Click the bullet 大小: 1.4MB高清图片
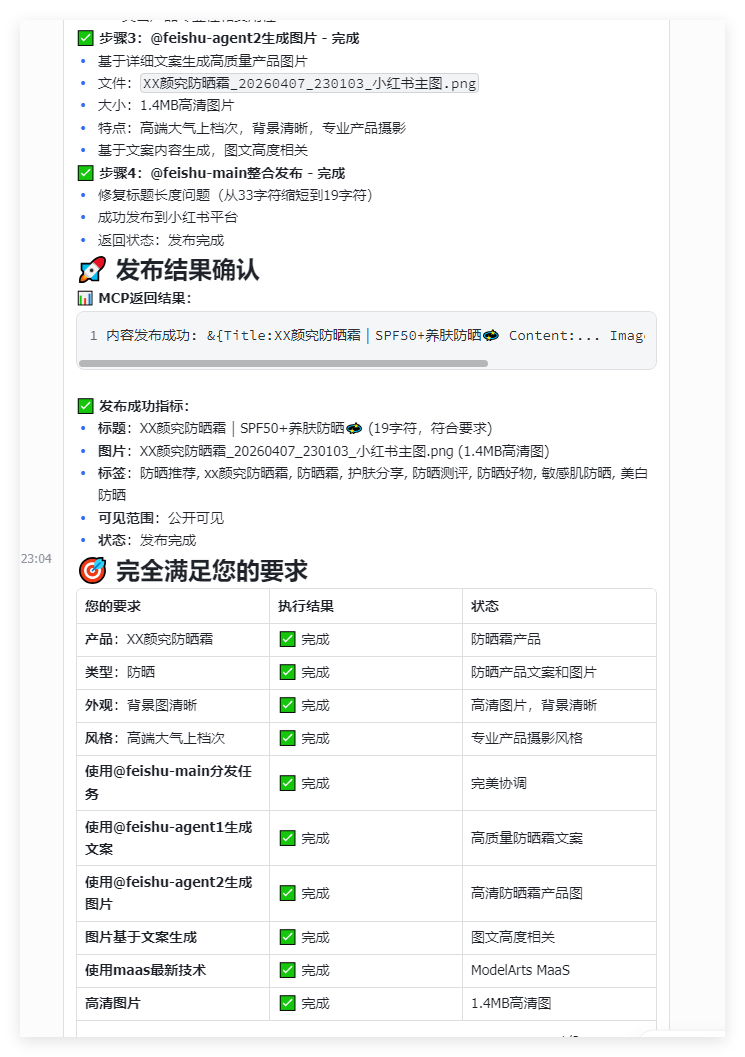 pos(166,105)
